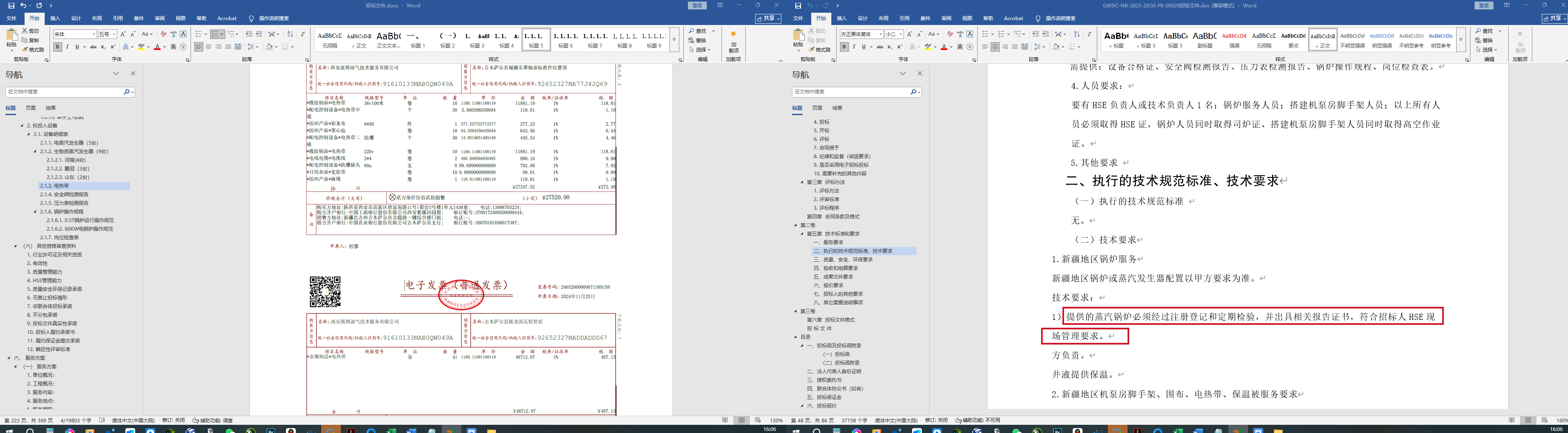Open the 插入 tab in left Word window
Screen dimensions: 1568x433
pyautogui.click(x=55, y=19)
